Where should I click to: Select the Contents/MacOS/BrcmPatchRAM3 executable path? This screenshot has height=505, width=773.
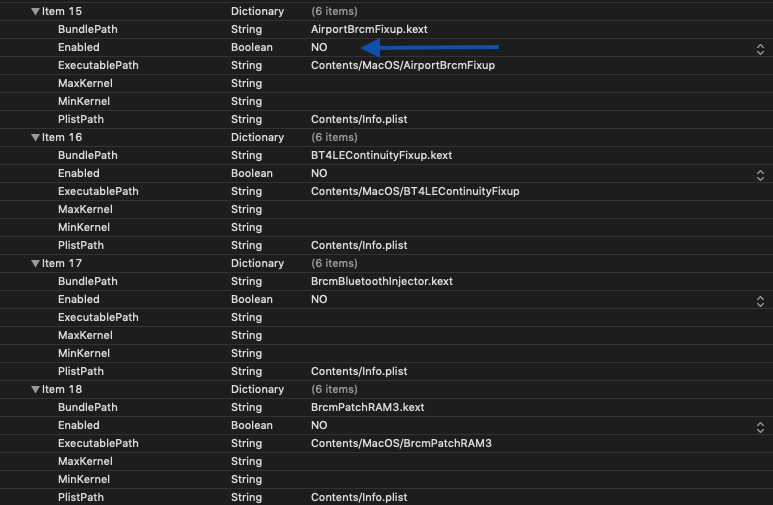pyautogui.click(x=401, y=443)
